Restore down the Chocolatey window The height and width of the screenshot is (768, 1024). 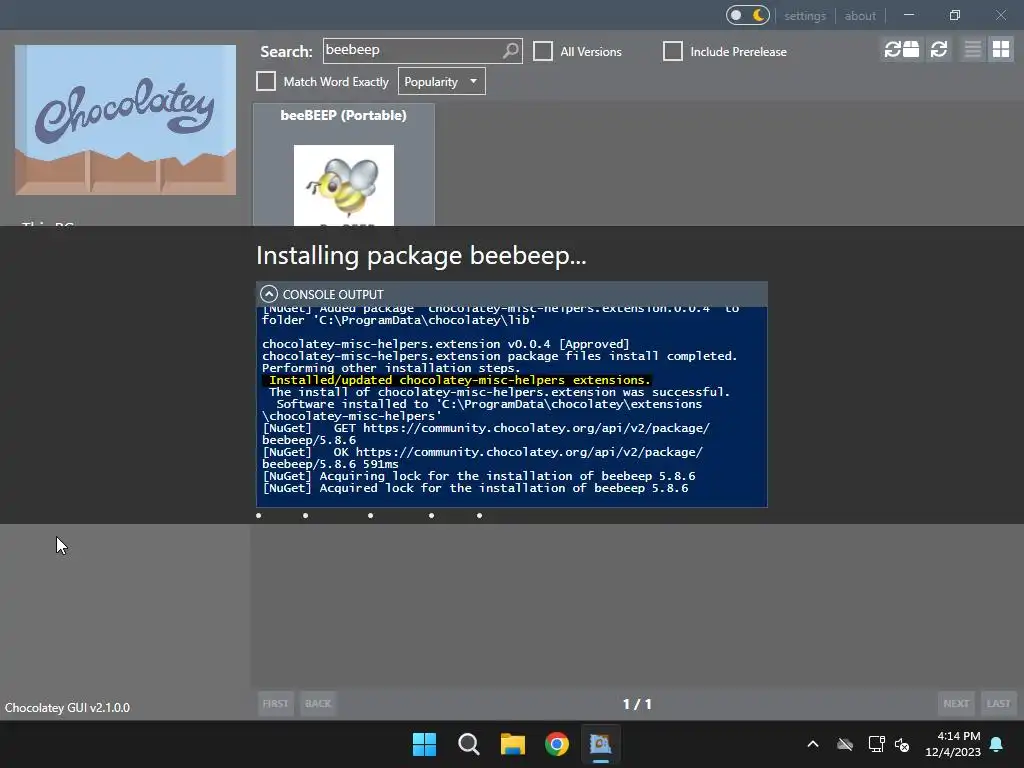(x=955, y=15)
